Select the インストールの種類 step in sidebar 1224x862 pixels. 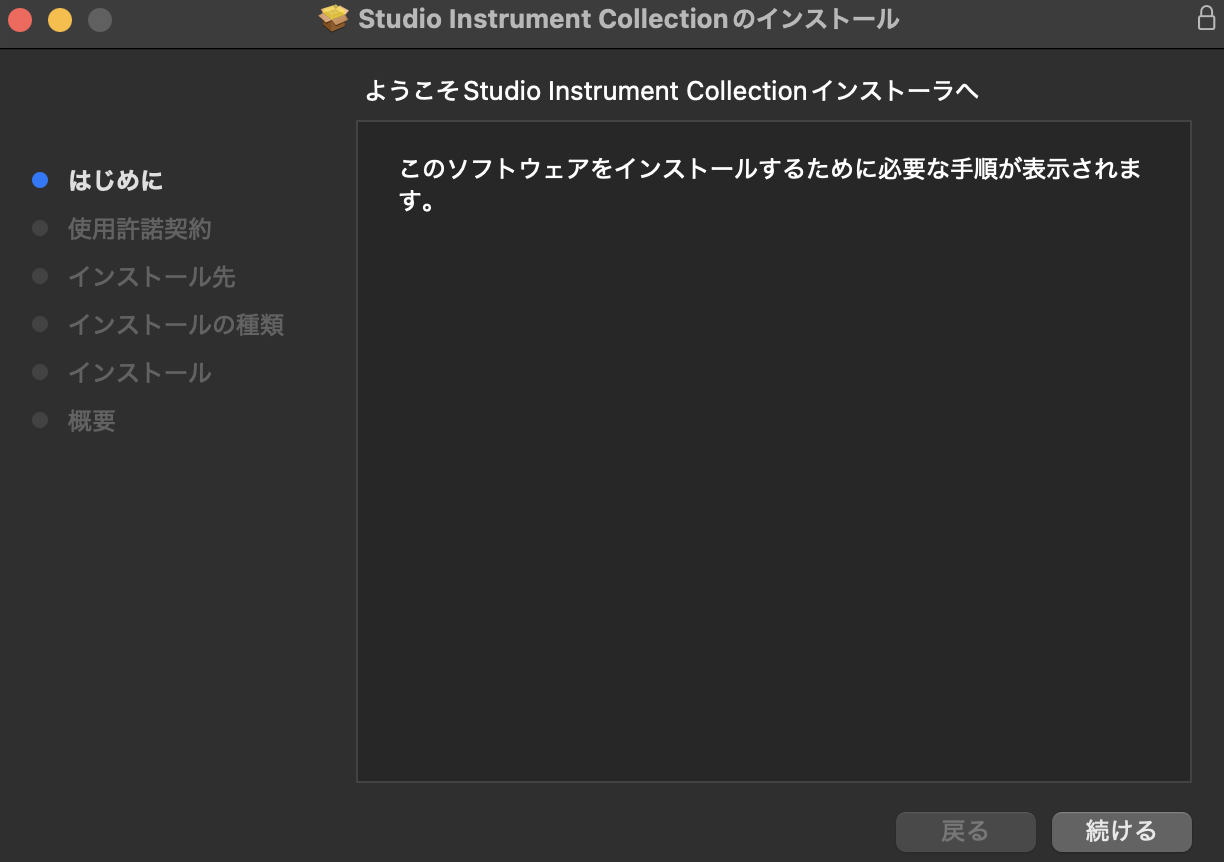pyautogui.click(x=175, y=325)
